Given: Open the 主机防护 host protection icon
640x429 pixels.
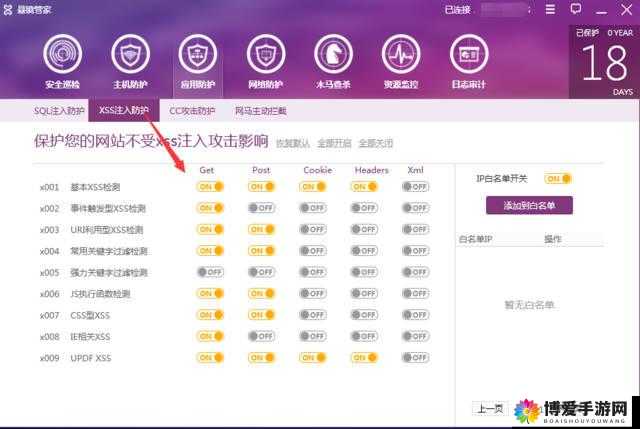Looking at the screenshot, I should [x=130, y=54].
